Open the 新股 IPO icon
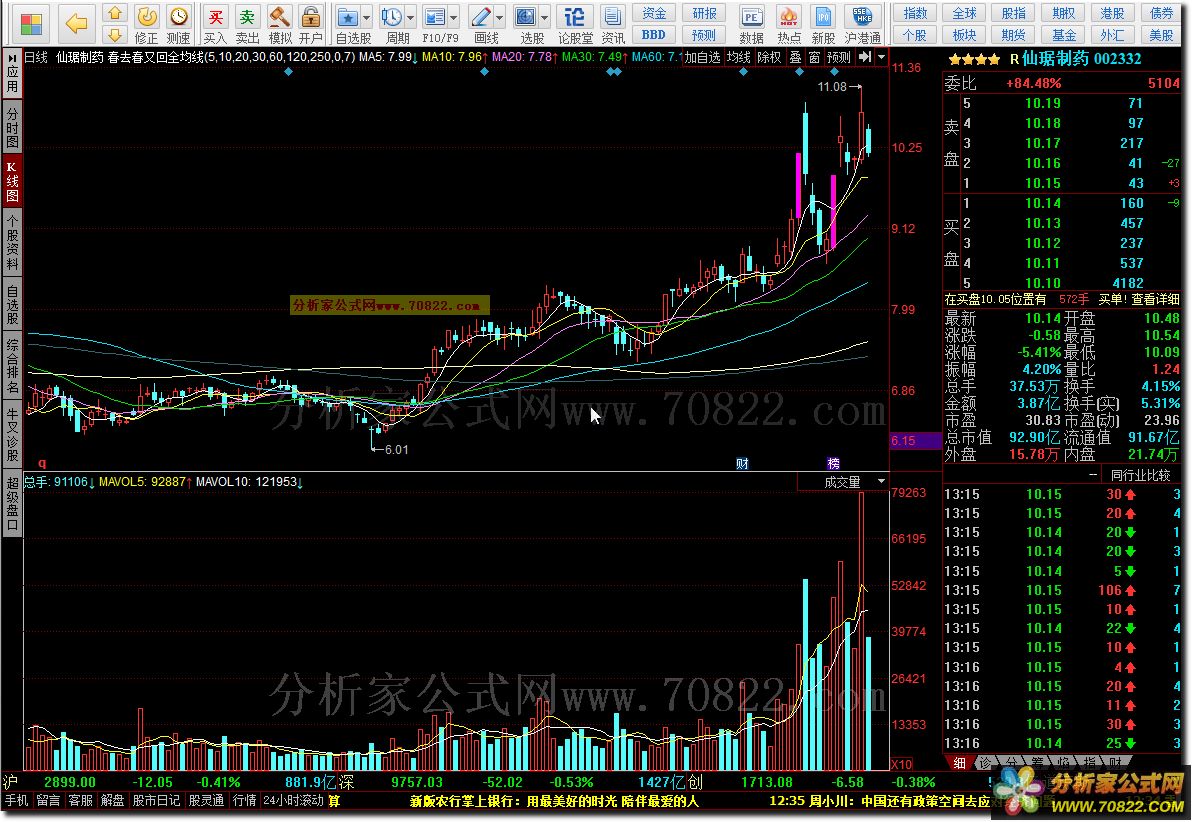The image size is (1193, 822). 822,24
